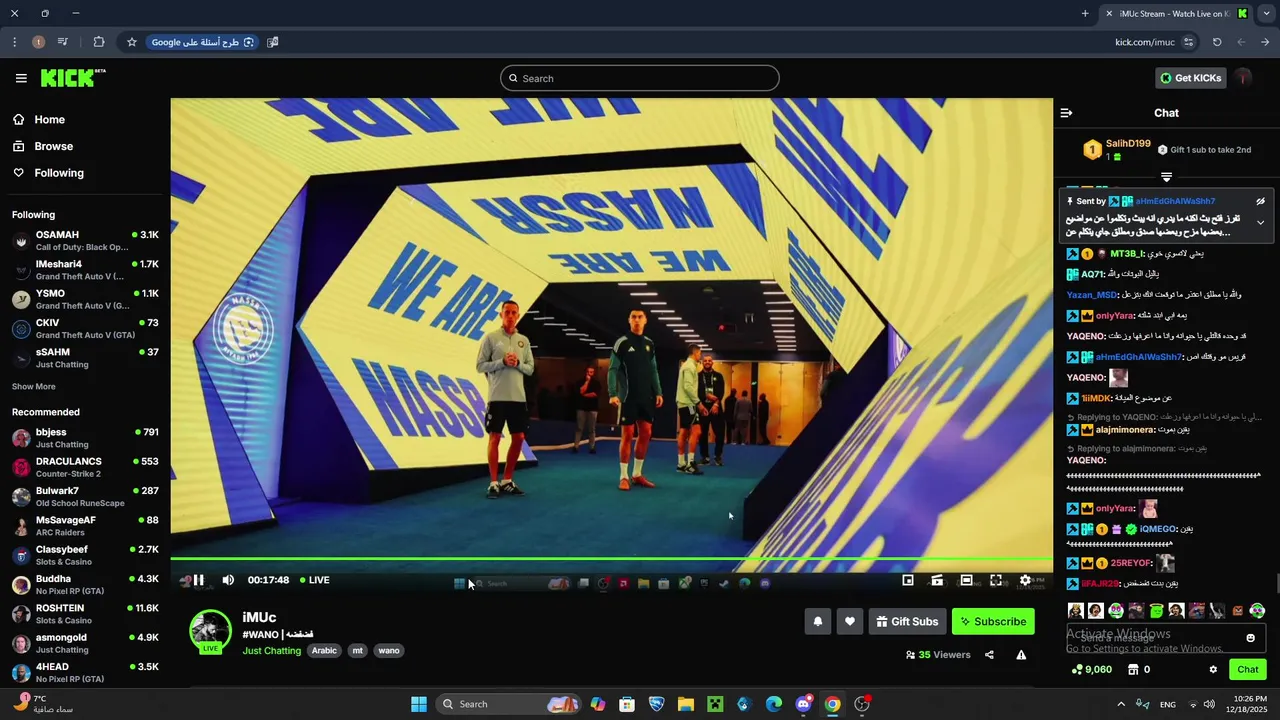1280x720 pixels.
Task: Open bbjess recommended channel
Action: (85, 438)
